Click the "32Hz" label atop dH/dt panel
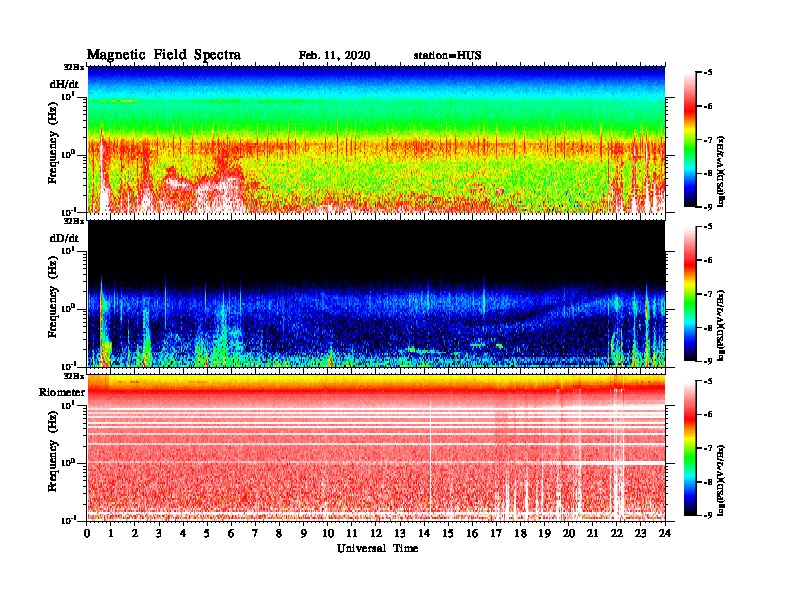 (74, 67)
